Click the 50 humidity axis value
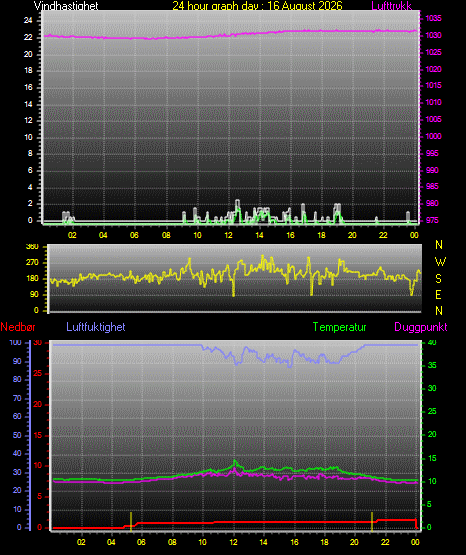This screenshot has width=466, height=555. pos(17,435)
